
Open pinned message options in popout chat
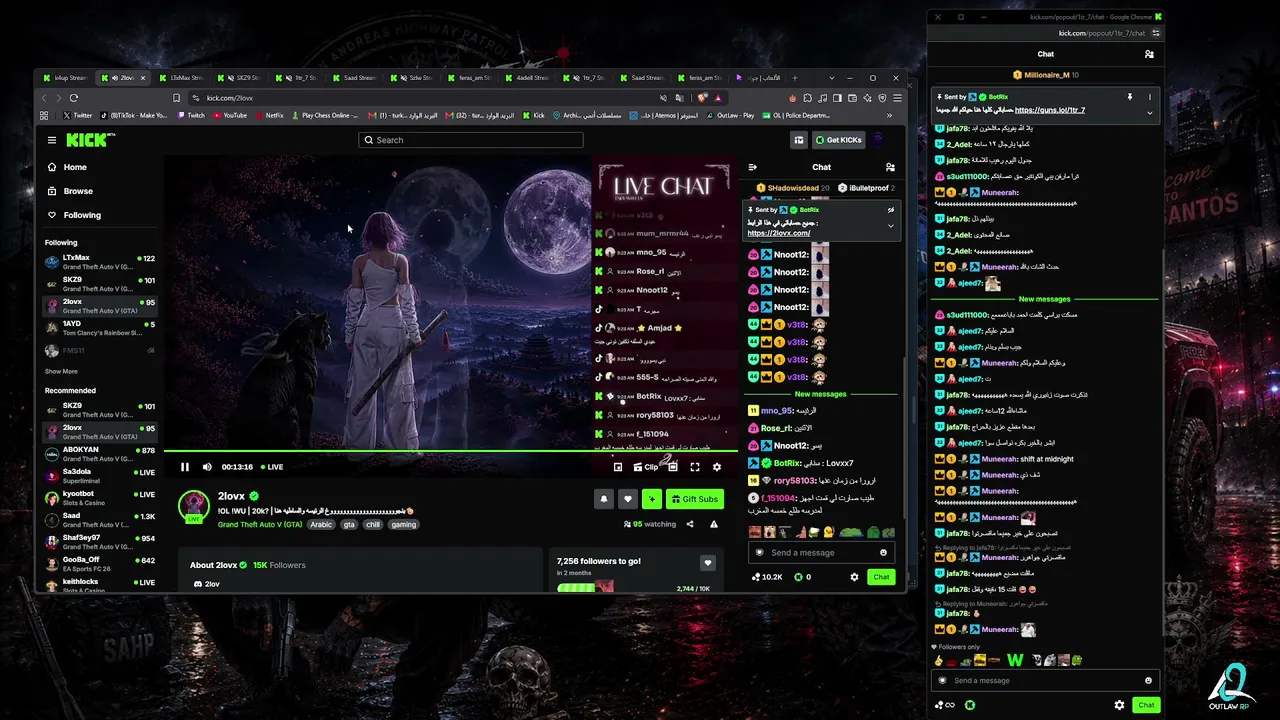tap(1149, 97)
